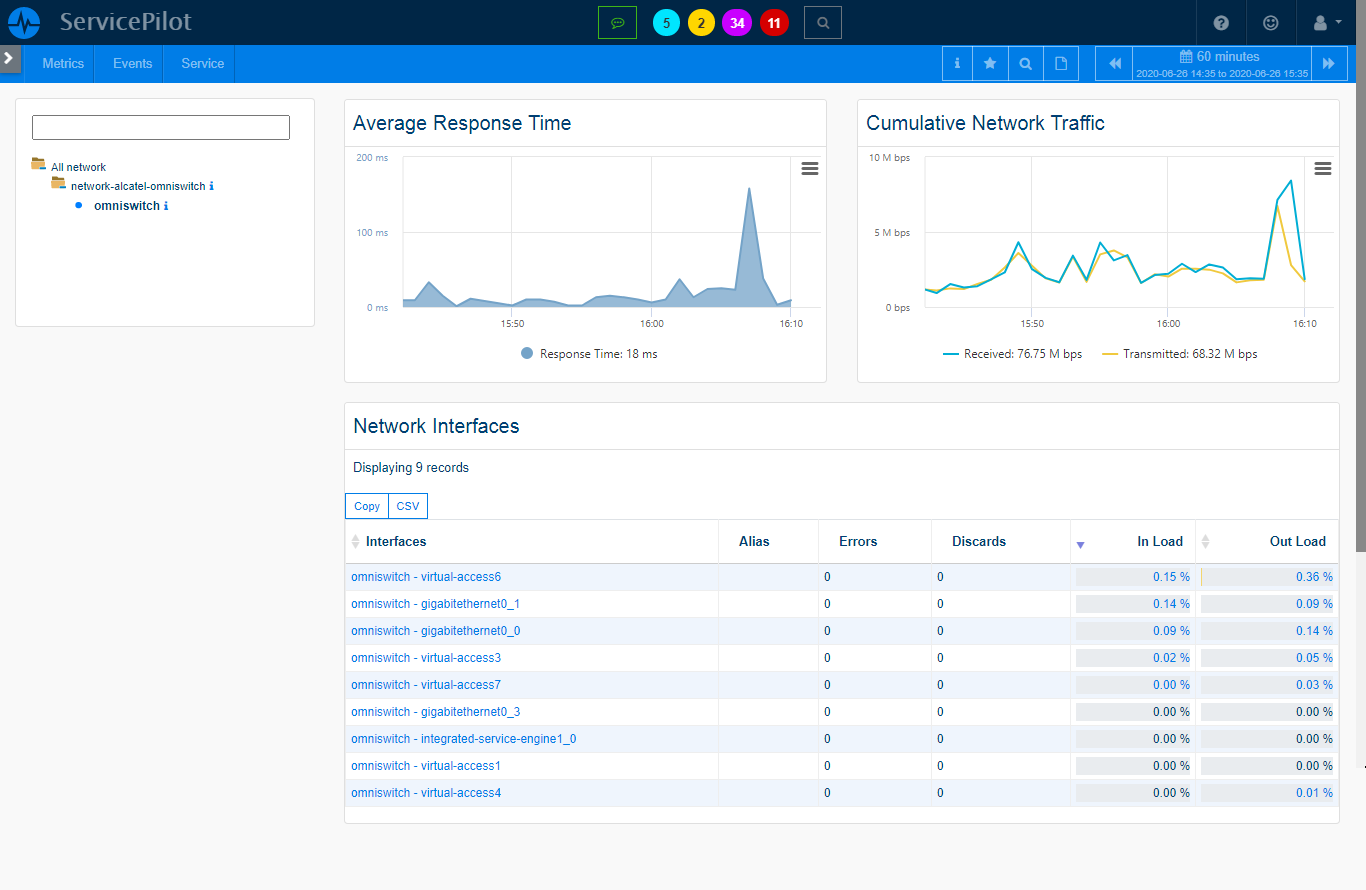
Task: Click the info icon in blue toolbar
Action: click(957, 63)
